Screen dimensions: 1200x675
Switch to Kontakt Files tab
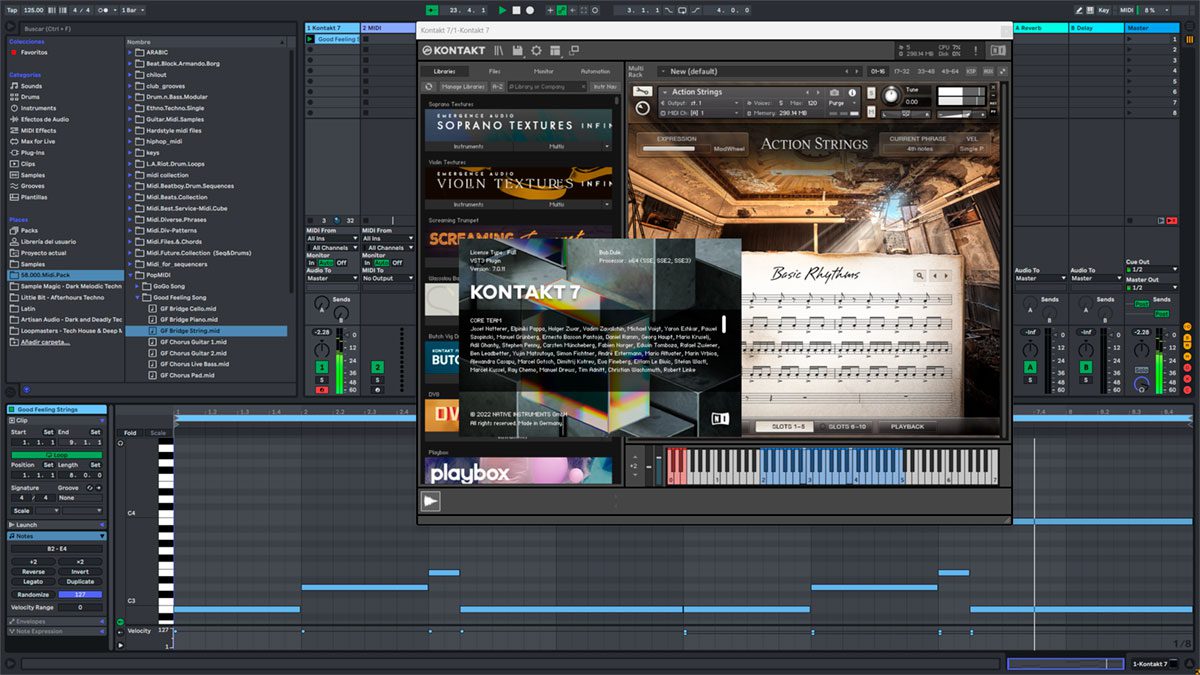[x=495, y=72]
